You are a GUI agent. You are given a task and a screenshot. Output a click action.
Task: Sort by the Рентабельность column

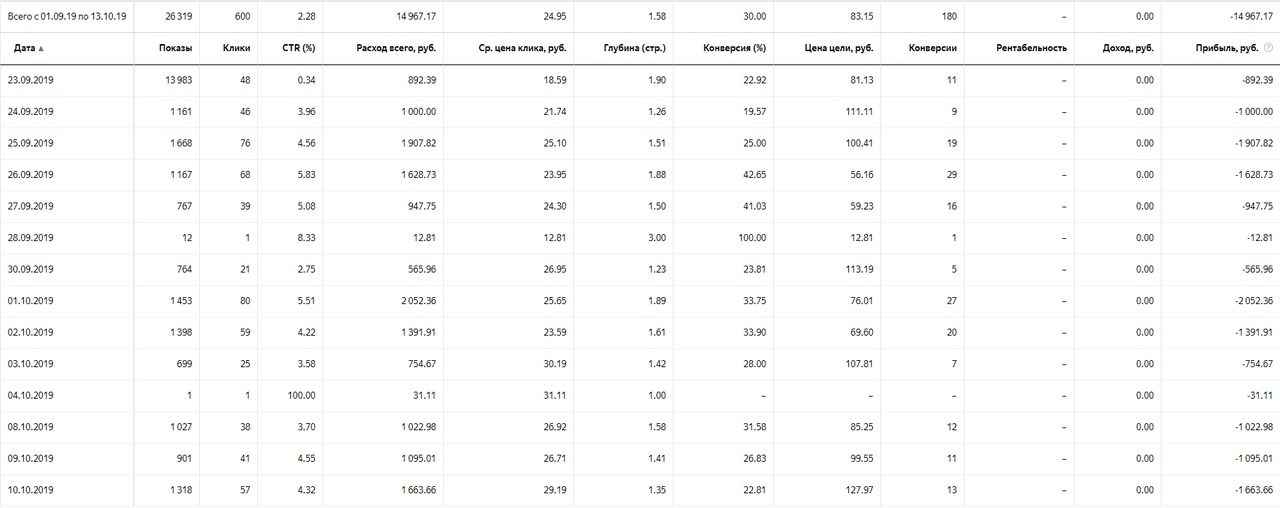coord(1032,48)
